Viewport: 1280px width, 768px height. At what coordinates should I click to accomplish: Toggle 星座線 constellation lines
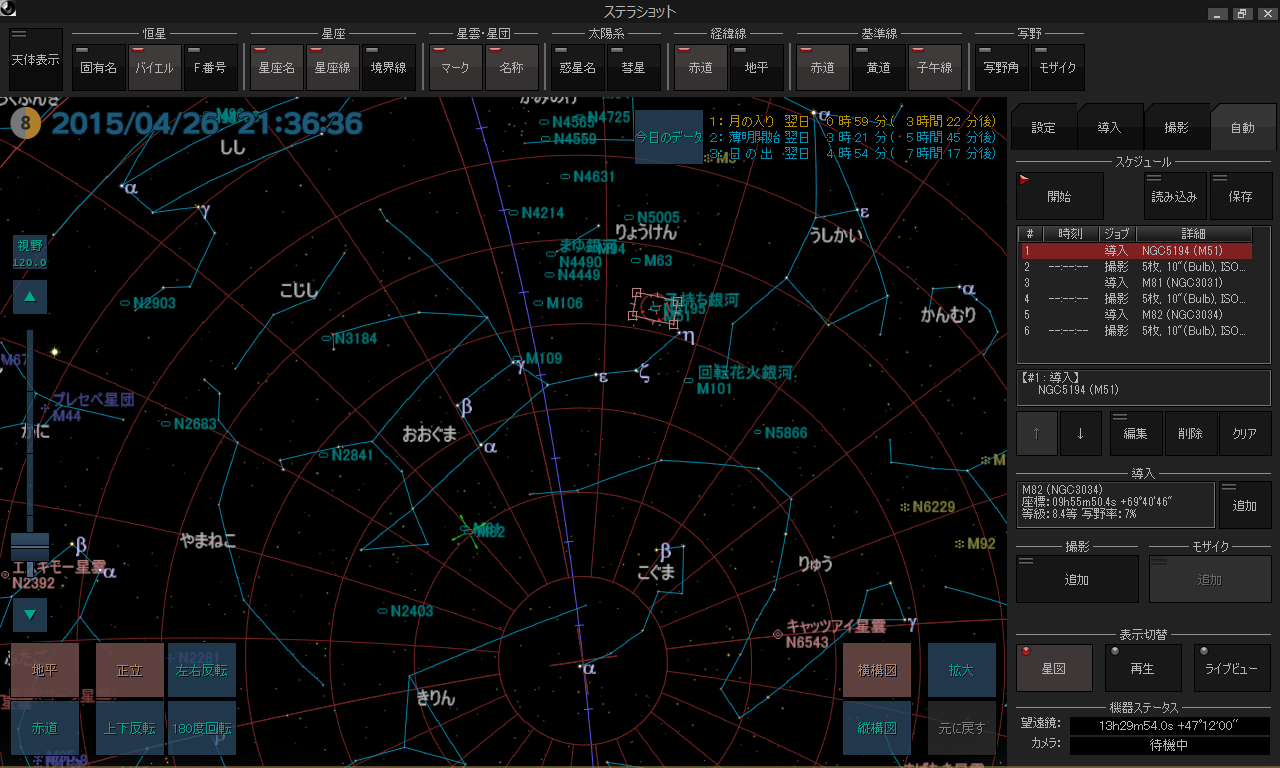[x=333, y=68]
